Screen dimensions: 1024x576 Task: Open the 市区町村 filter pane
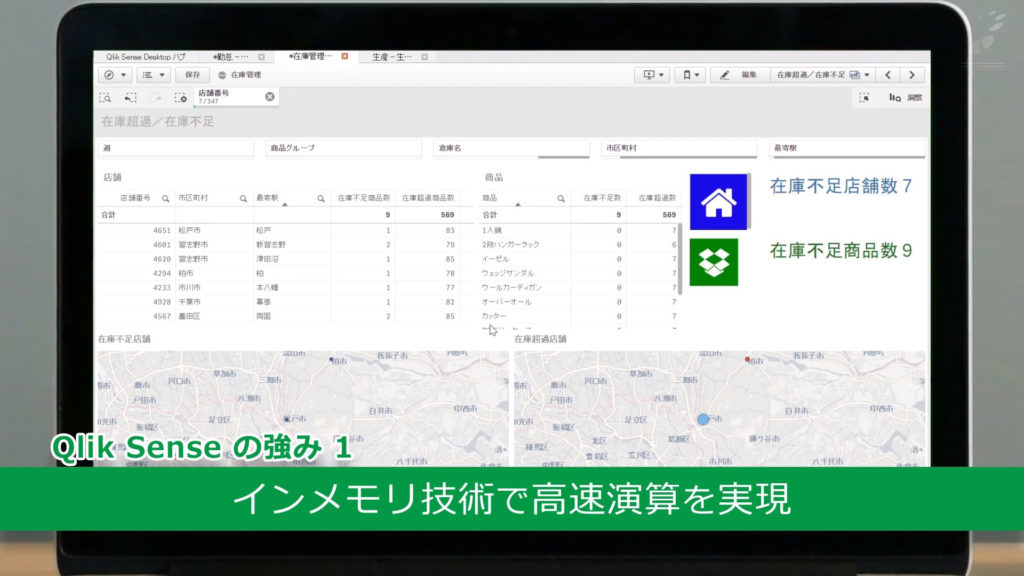[679, 148]
